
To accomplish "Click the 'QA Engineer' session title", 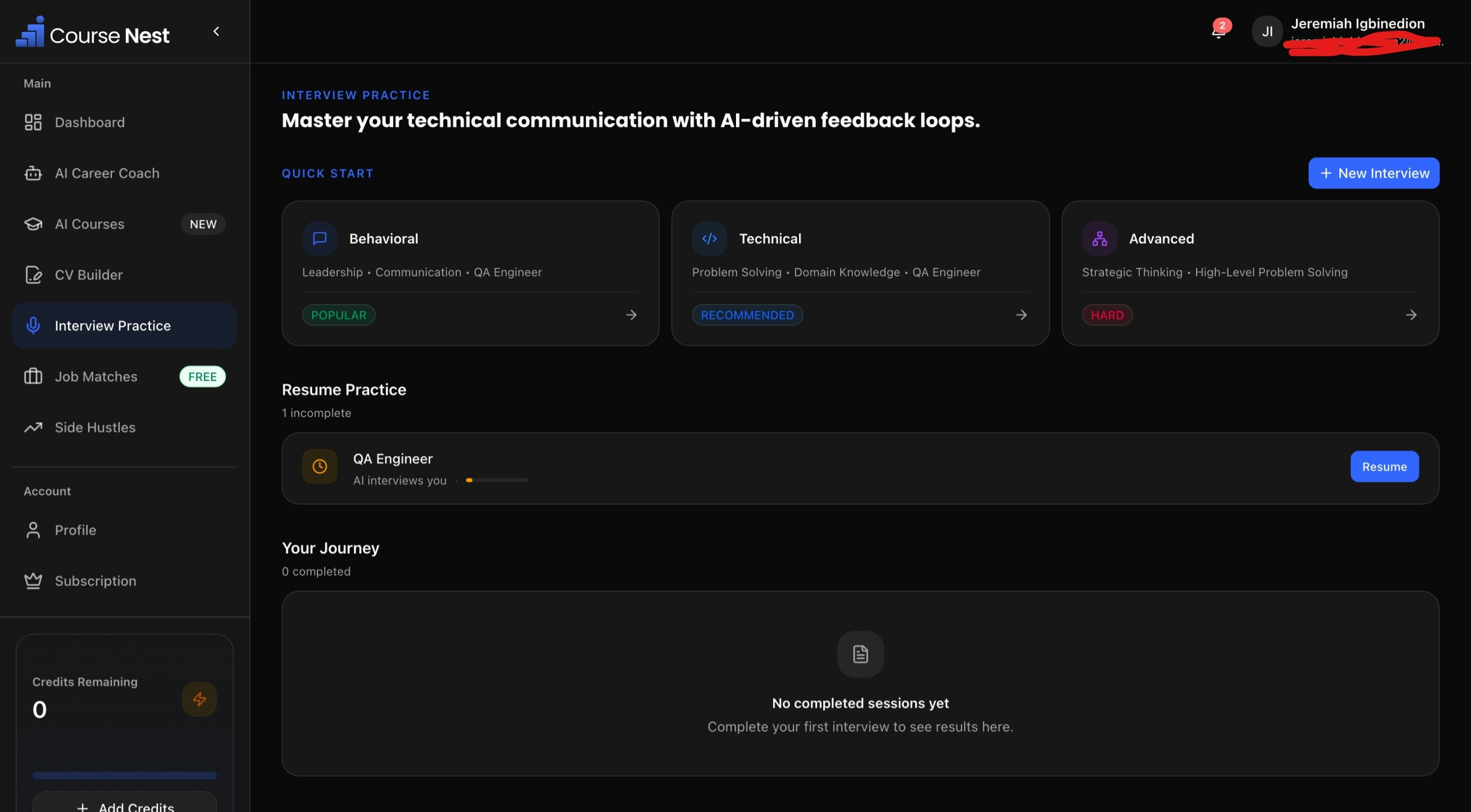I will tap(393, 459).
